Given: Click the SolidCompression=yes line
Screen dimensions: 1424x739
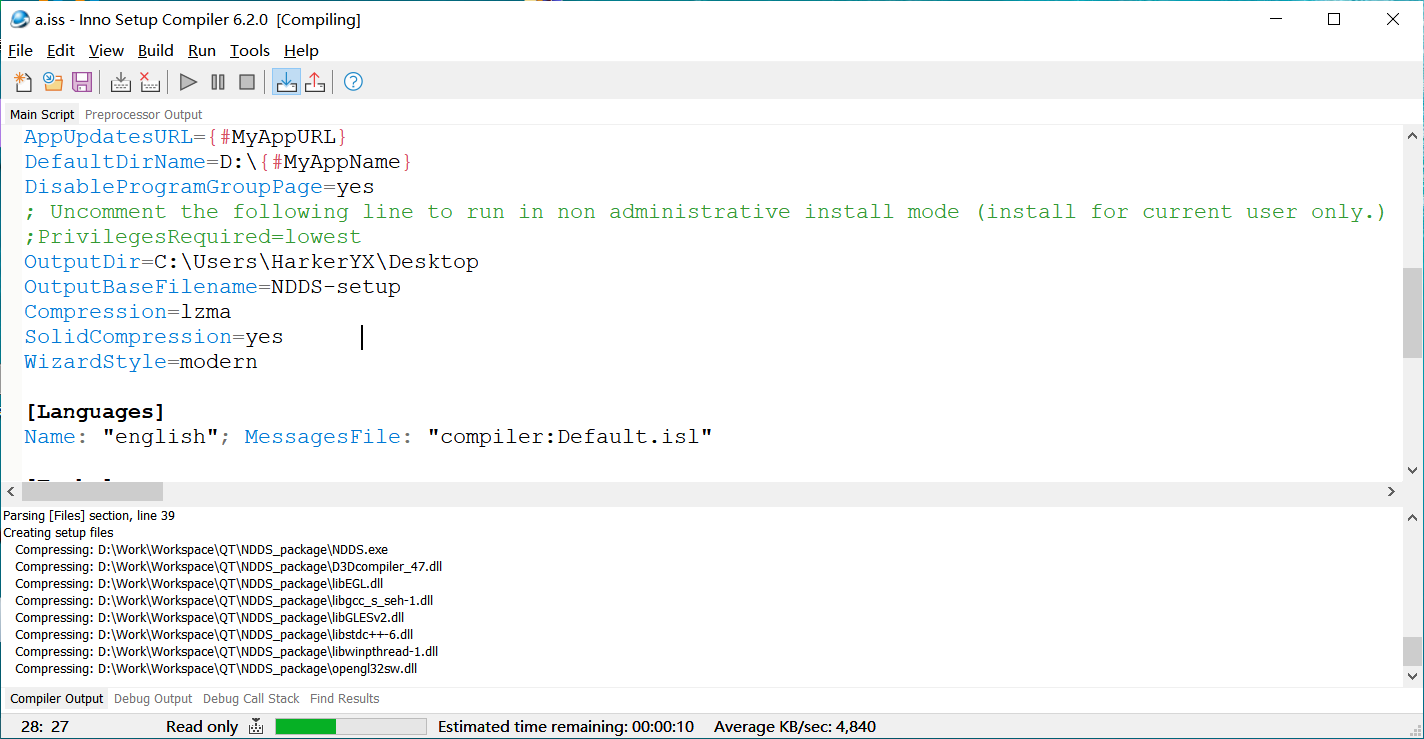Looking at the screenshot, I should pyautogui.click(x=154, y=337).
